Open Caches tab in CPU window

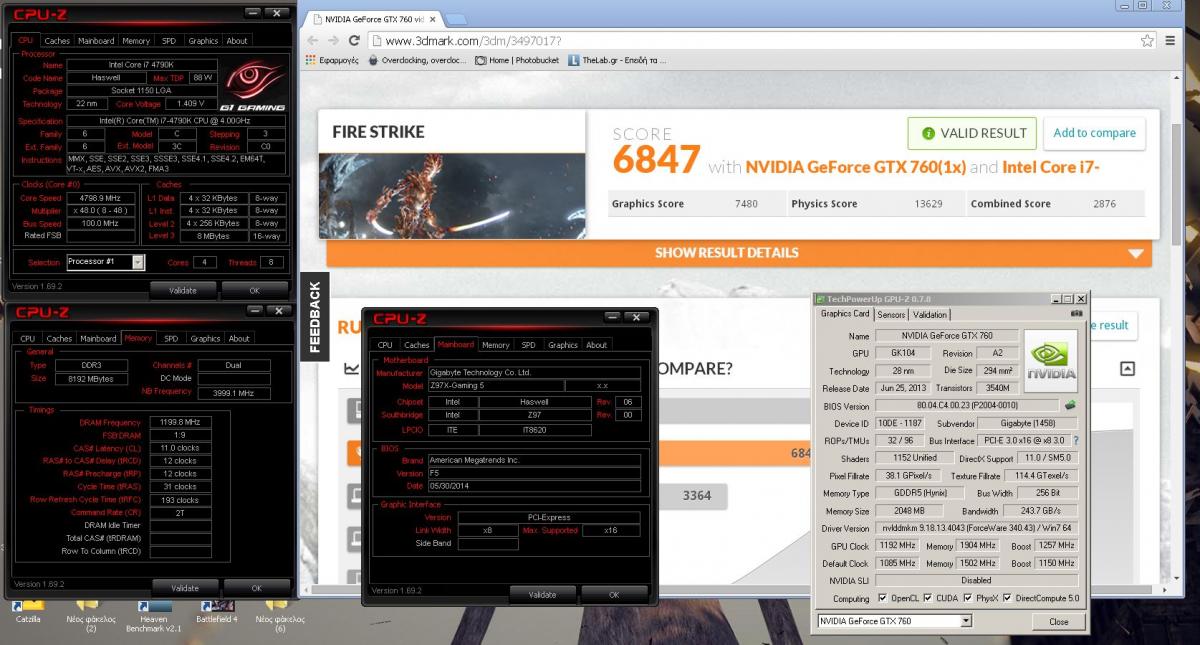57,41
